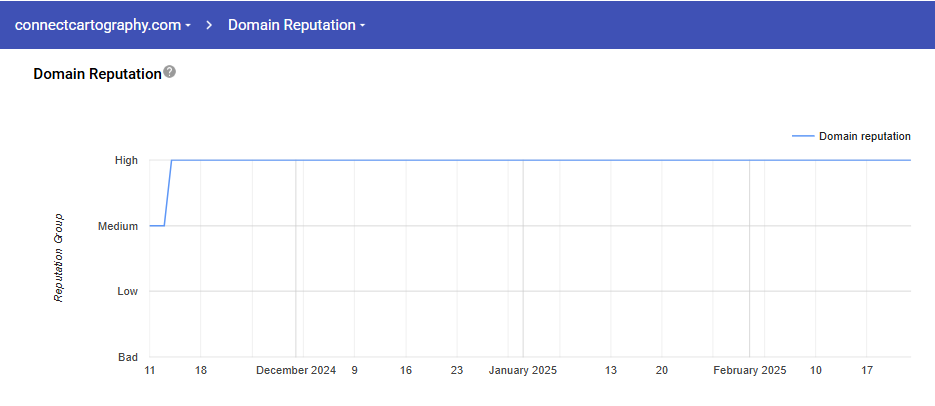The image size is (935, 406).
Task: Click 'December 2024' on the date axis
Action: click(x=296, y=370)
